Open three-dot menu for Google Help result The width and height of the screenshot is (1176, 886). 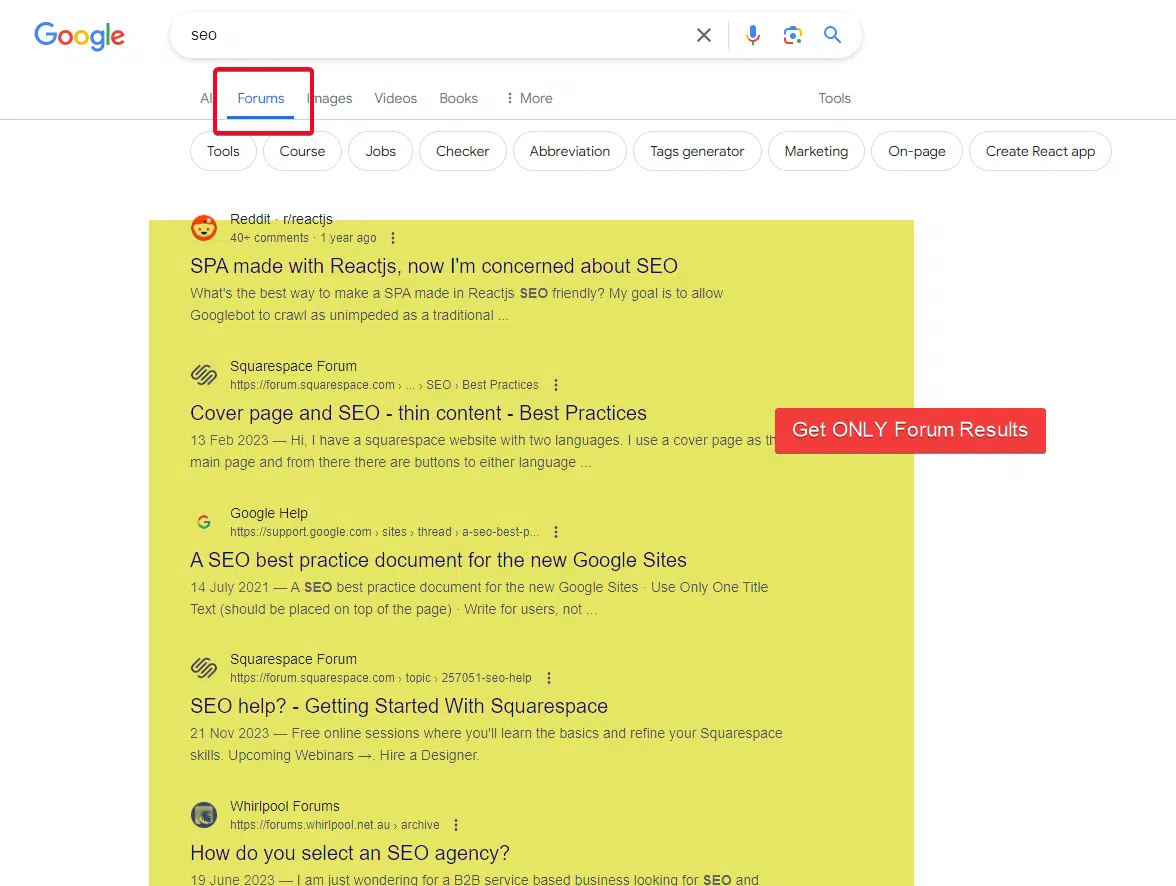[x=556, y=532]
